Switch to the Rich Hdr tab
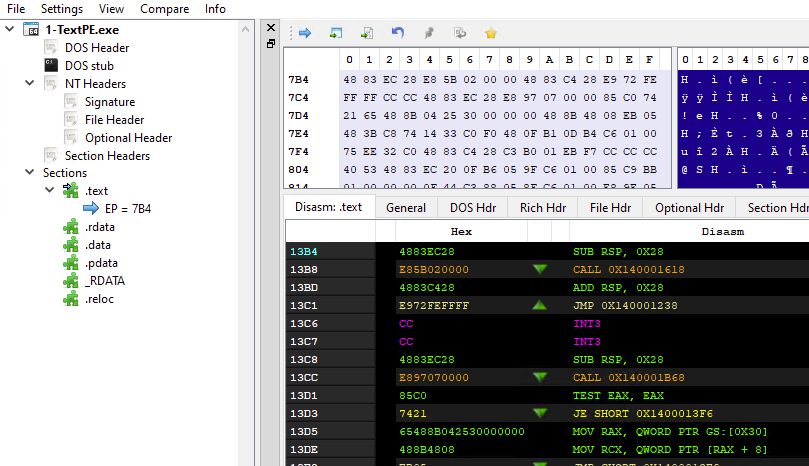Screen dimensions: 809x466 click(540, 207)
